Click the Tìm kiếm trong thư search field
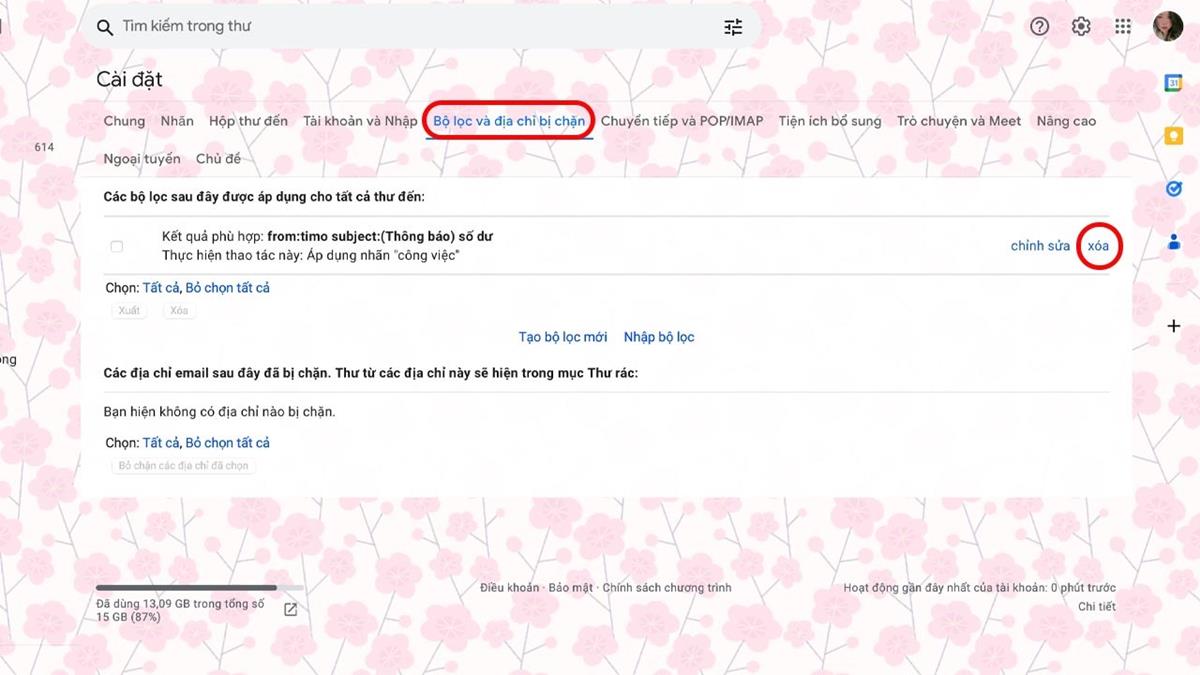 (400, 27)
